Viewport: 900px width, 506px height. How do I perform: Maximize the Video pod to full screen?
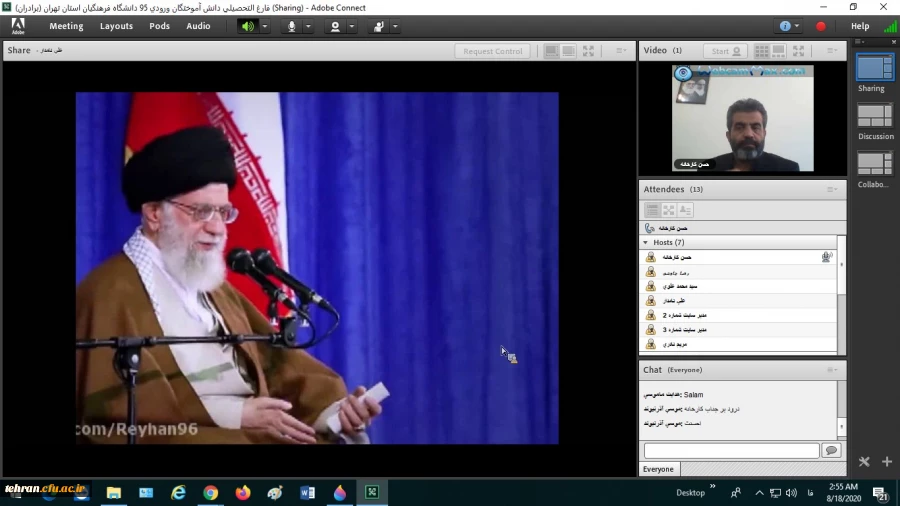(x=797, y=51)
